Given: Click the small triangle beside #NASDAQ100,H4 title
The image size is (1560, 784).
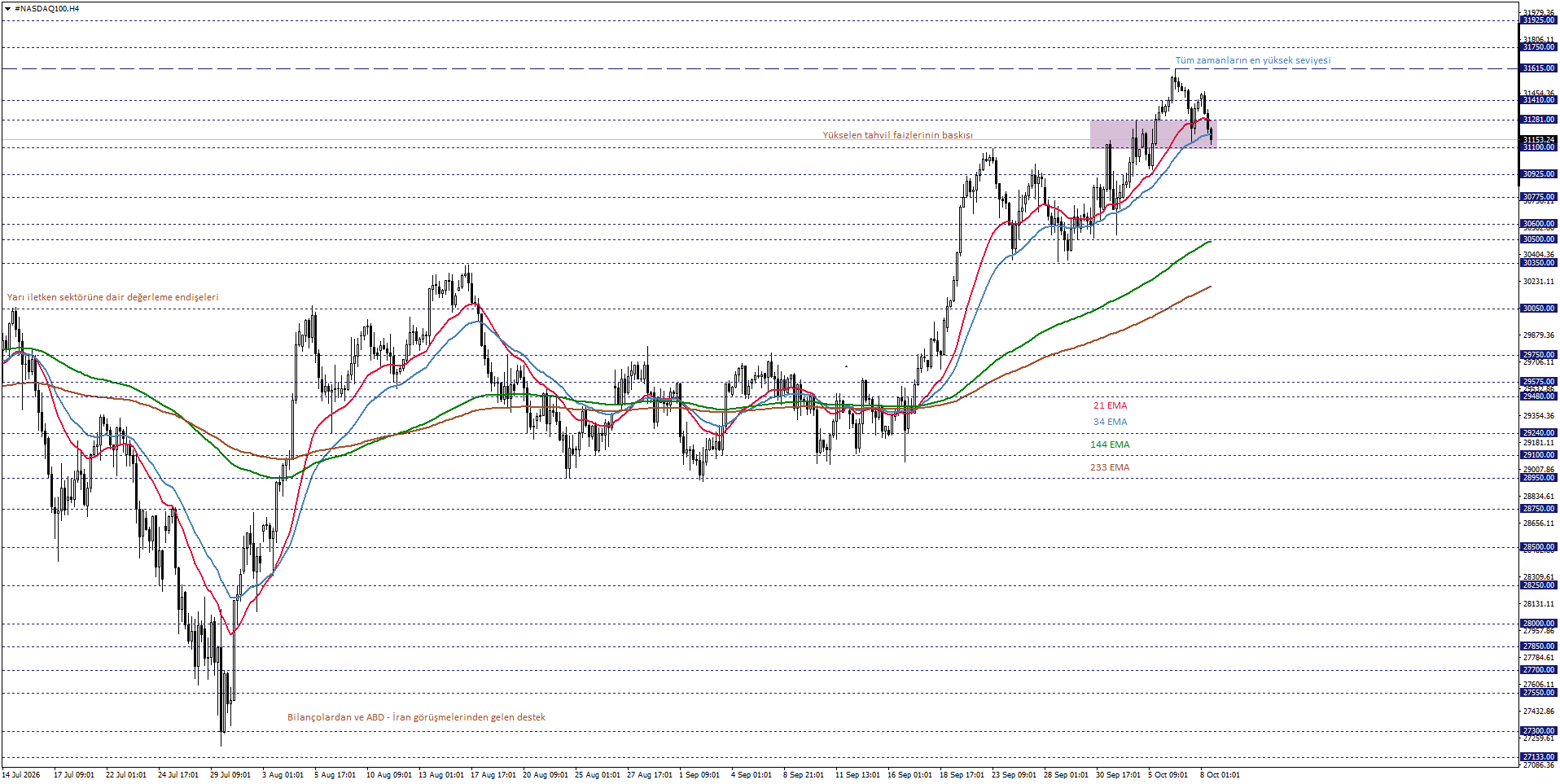Looking at the screenshot, I should pyautogui.click(x=7, y=8).
